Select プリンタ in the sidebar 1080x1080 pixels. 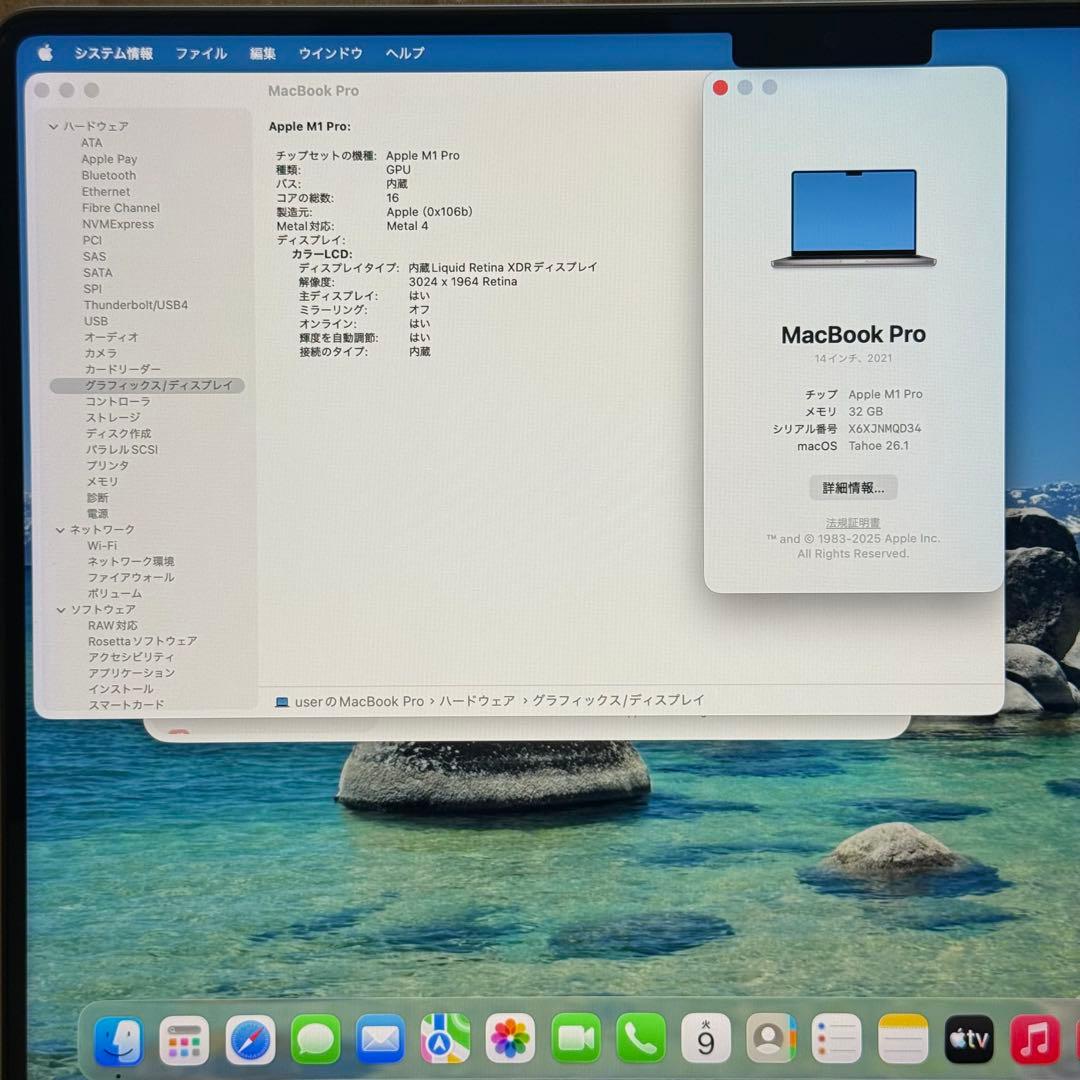coord(107,465)
